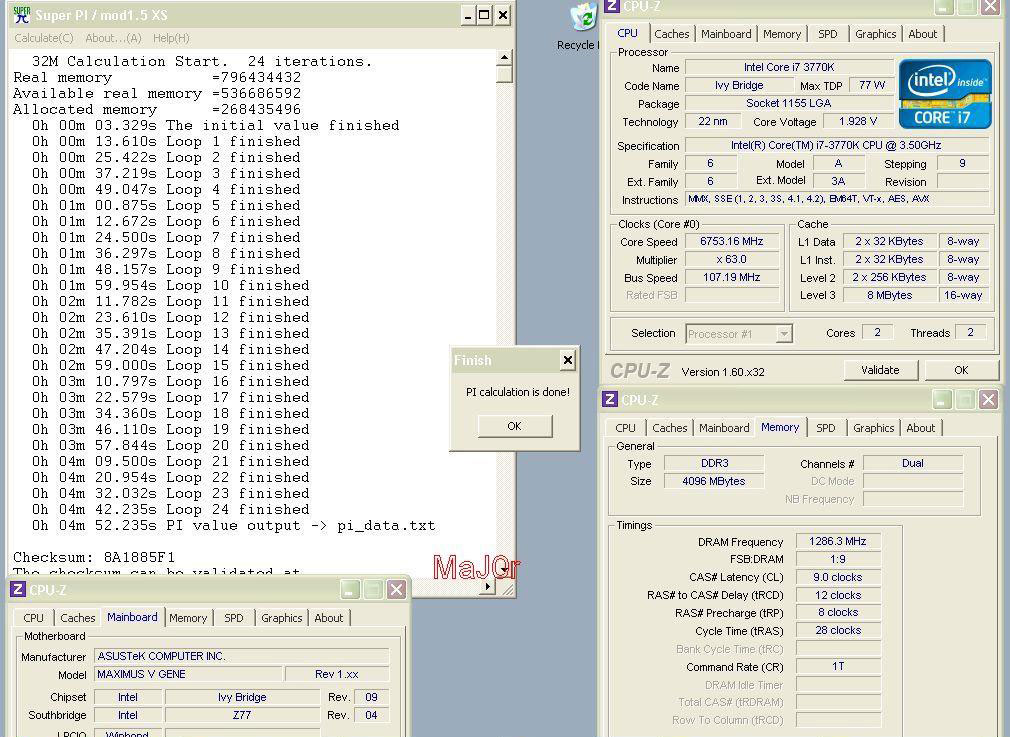Click the CAS# Latency 9.0 clocks value

[837, 577]
